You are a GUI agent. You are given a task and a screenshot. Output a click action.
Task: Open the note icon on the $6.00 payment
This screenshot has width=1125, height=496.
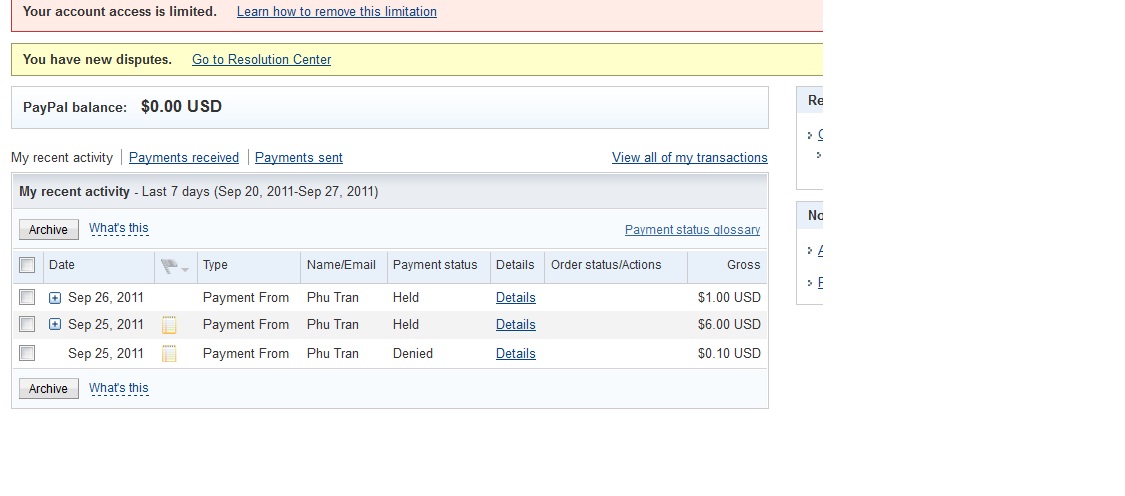(169, 325)
